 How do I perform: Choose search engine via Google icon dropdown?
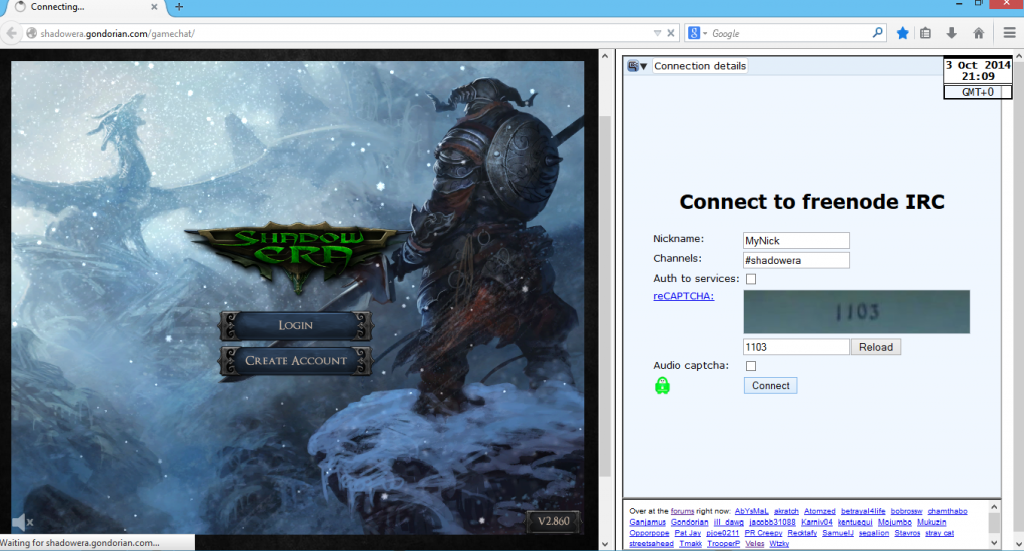697,33
